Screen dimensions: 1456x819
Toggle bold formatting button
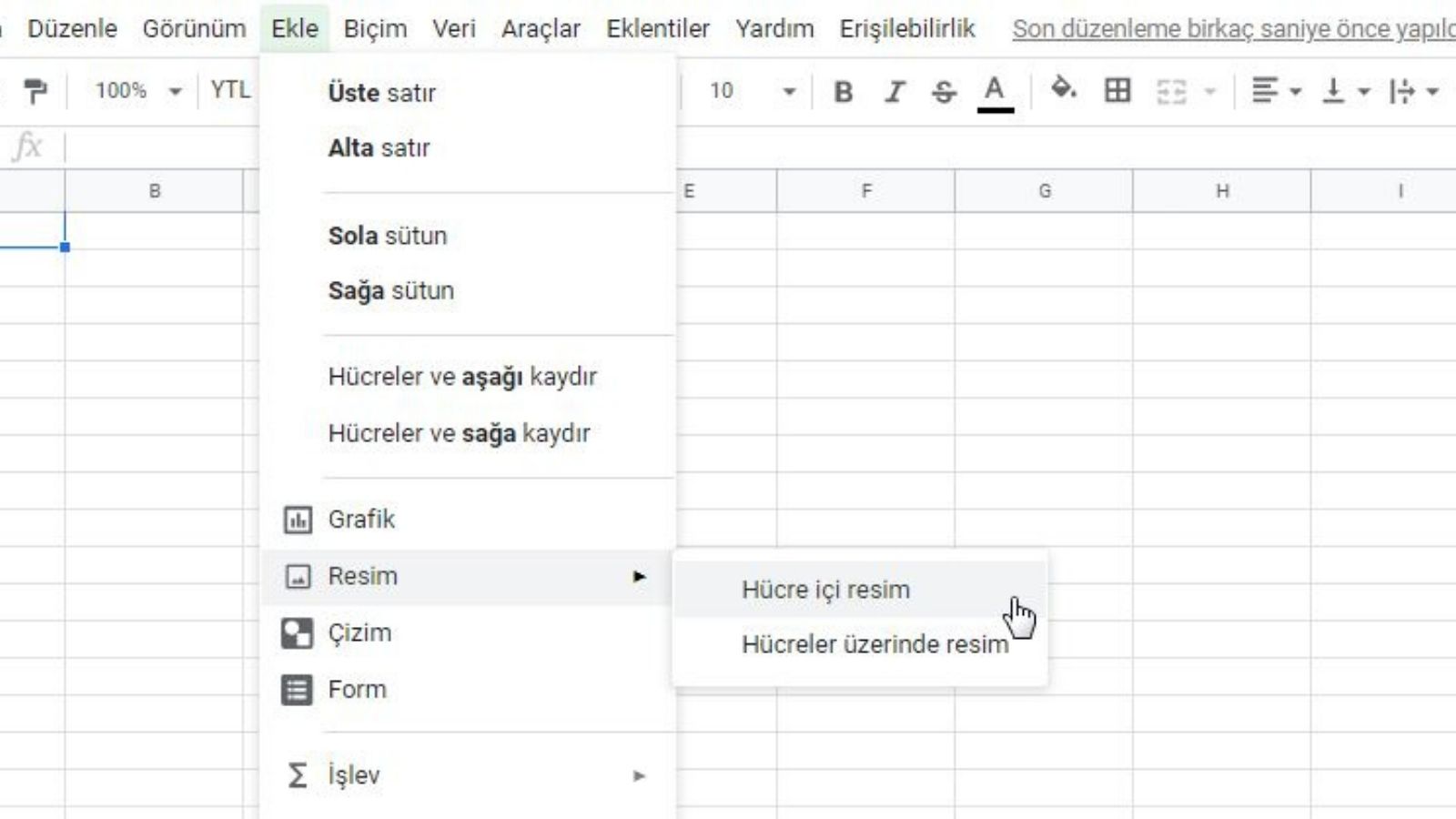pyautogui.click(x=844, y=92)
